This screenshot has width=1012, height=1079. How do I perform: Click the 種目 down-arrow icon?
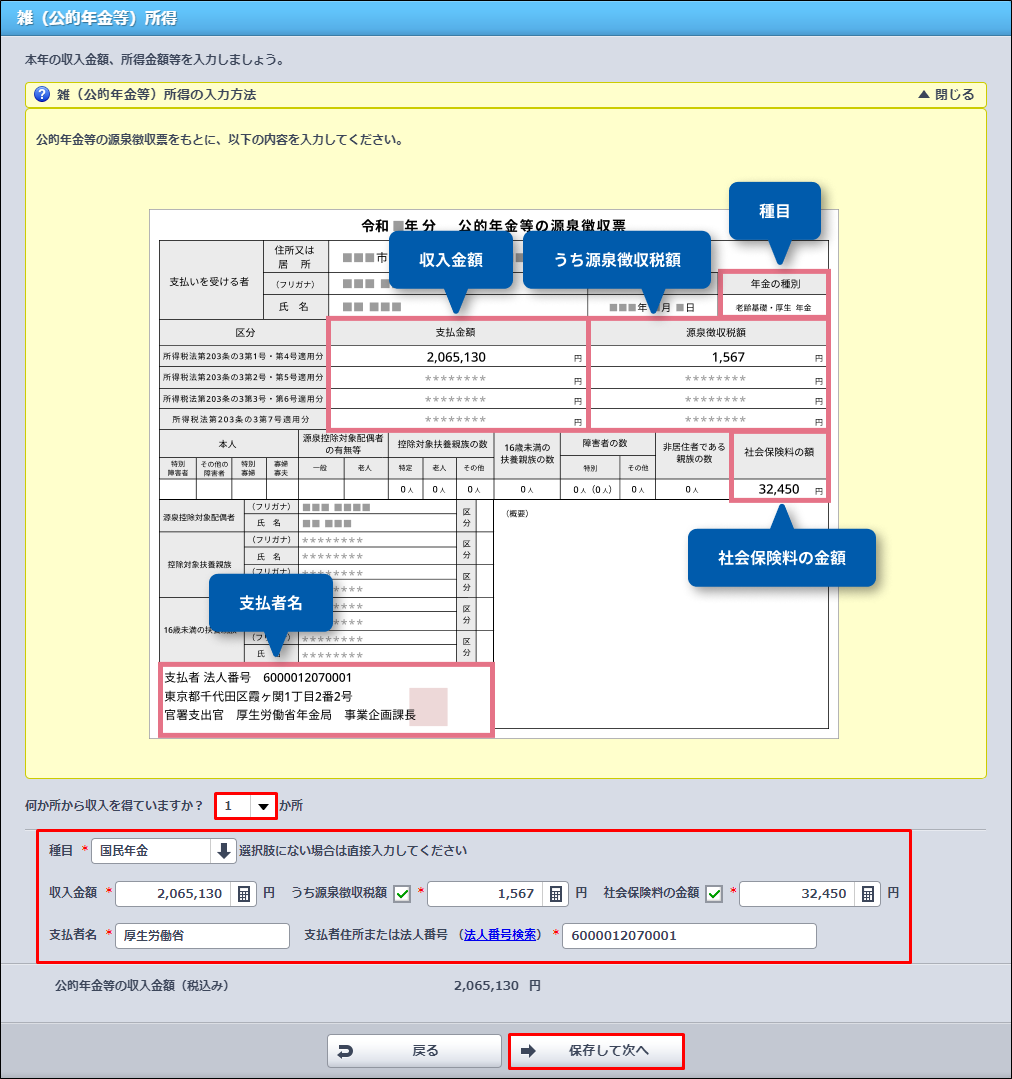coord(222,851)
